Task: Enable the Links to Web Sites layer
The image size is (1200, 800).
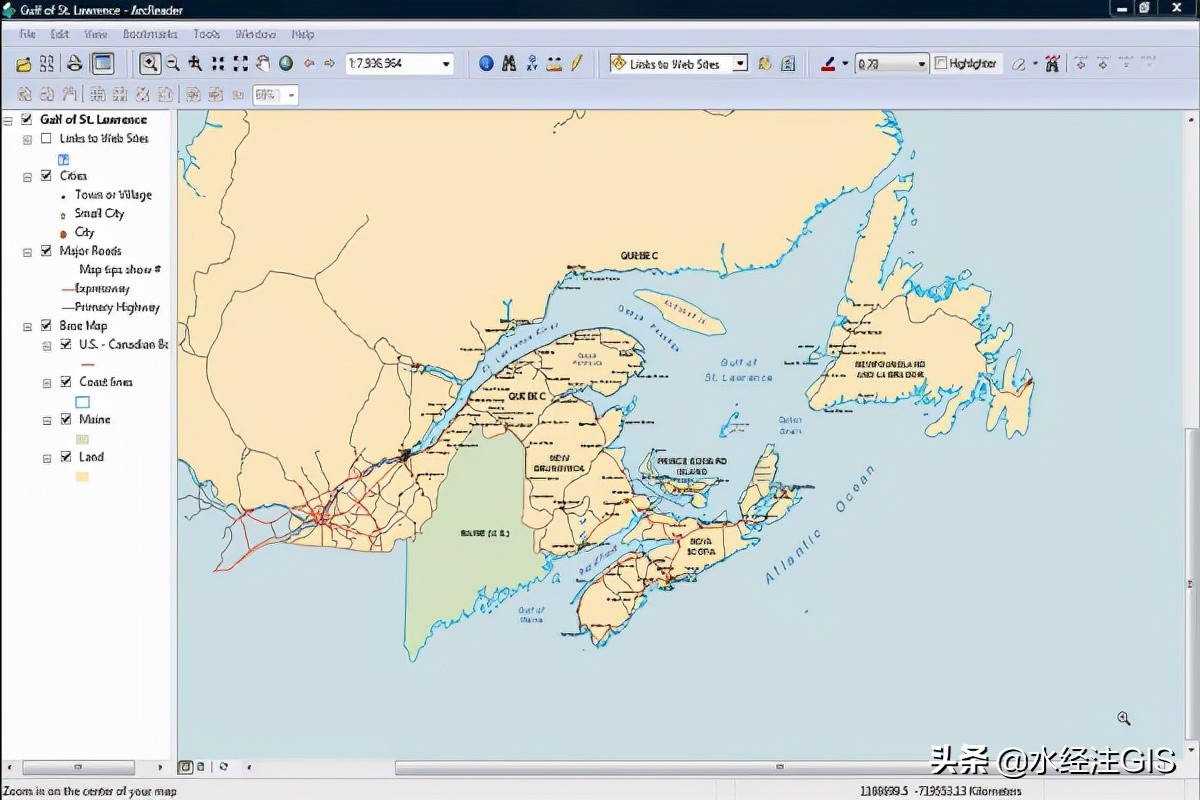Action: [x=46, y=138]
